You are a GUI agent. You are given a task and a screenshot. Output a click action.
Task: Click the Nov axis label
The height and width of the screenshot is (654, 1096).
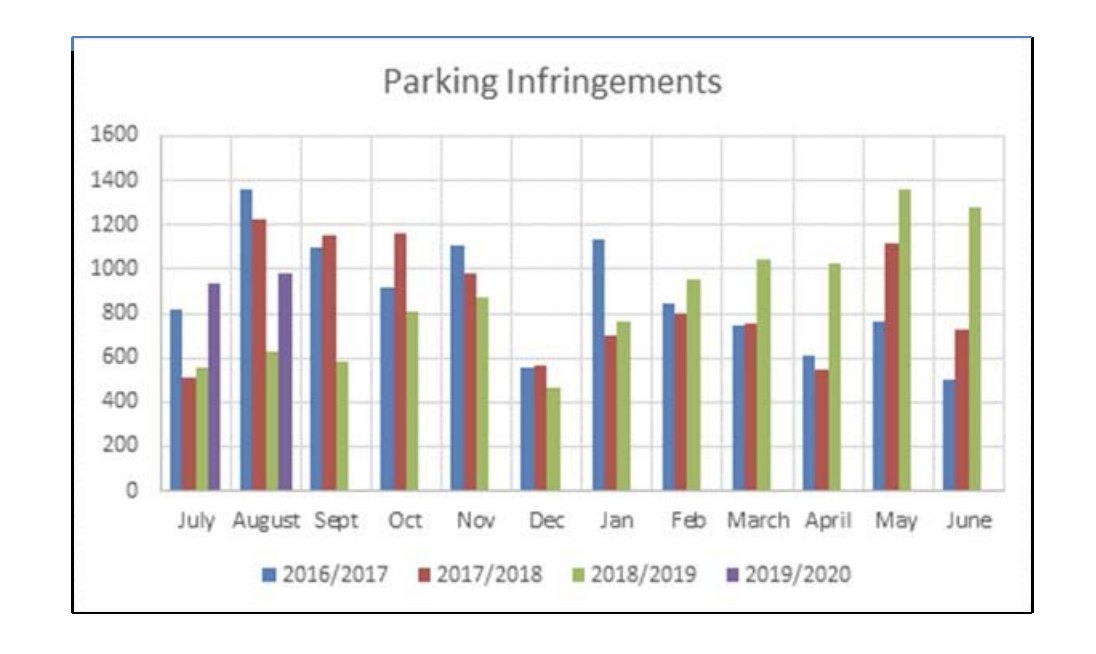(x=476, y=521)
